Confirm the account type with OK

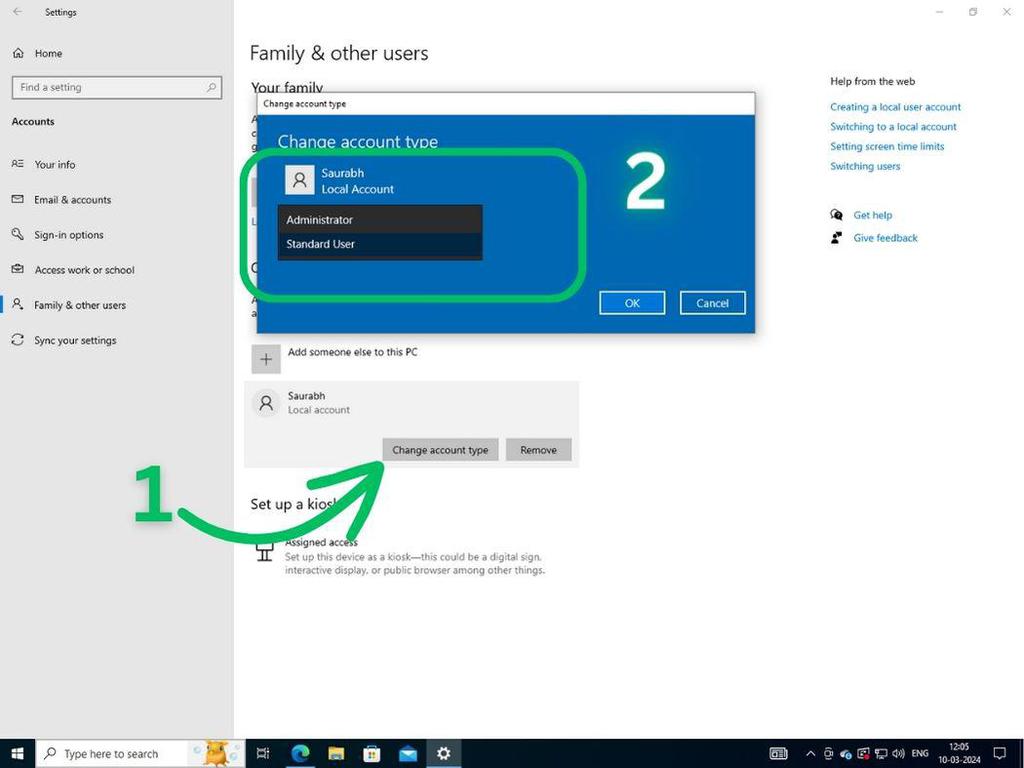coord(631,302)
